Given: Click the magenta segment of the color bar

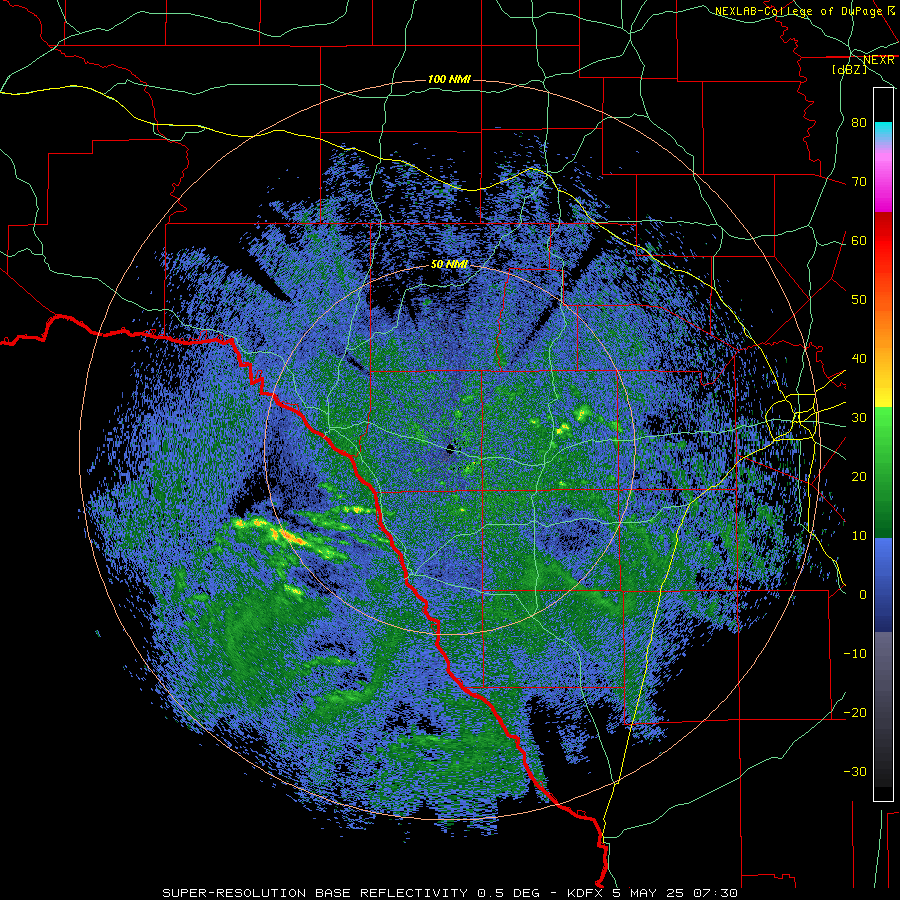Looking at the screenshot, I should point(883,184).
